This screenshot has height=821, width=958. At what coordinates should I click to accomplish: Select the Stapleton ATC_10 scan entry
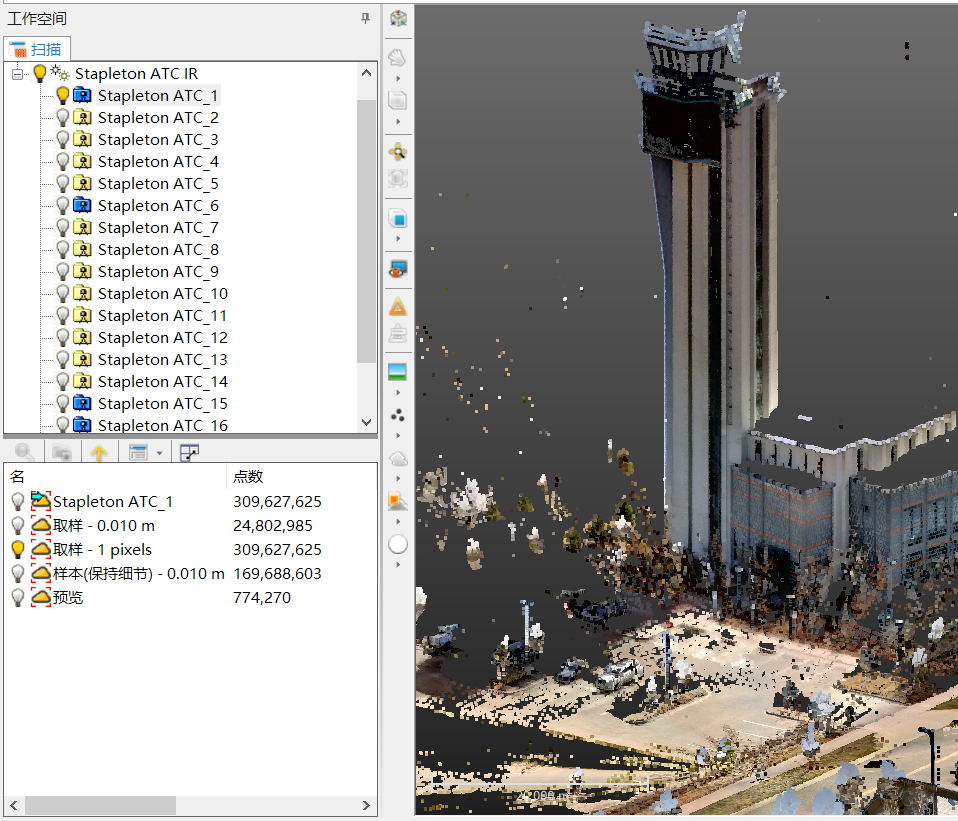tap(162, 293)
